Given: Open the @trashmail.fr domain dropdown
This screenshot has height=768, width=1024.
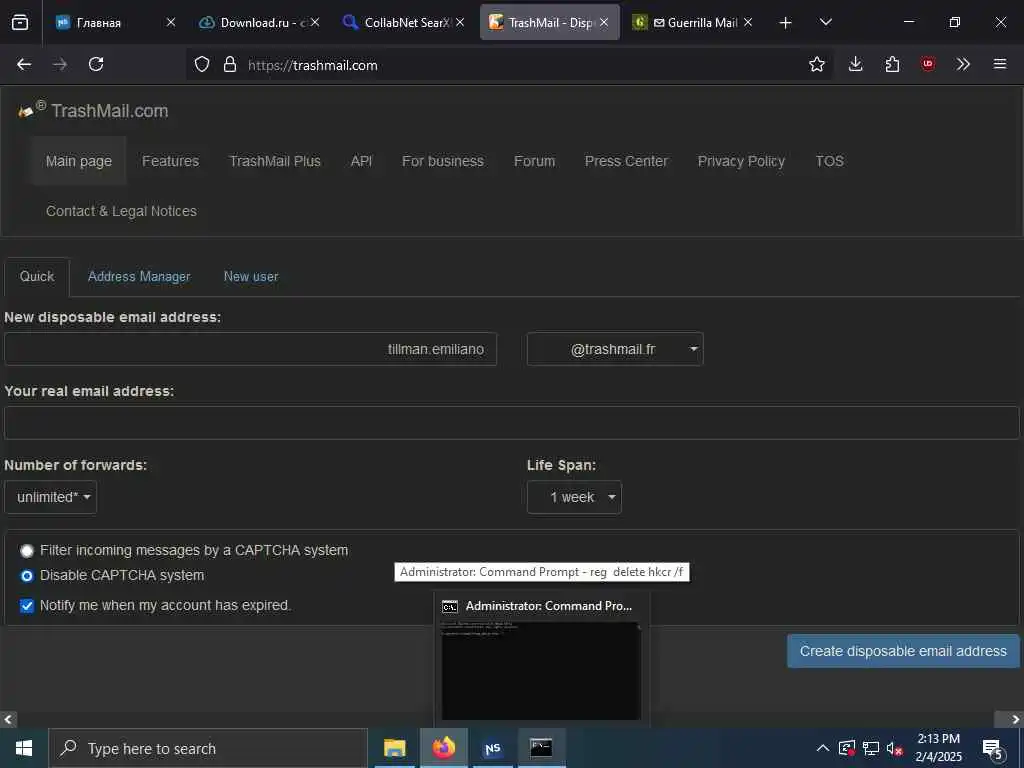Looking at the screenshot, I should (615, 349).
